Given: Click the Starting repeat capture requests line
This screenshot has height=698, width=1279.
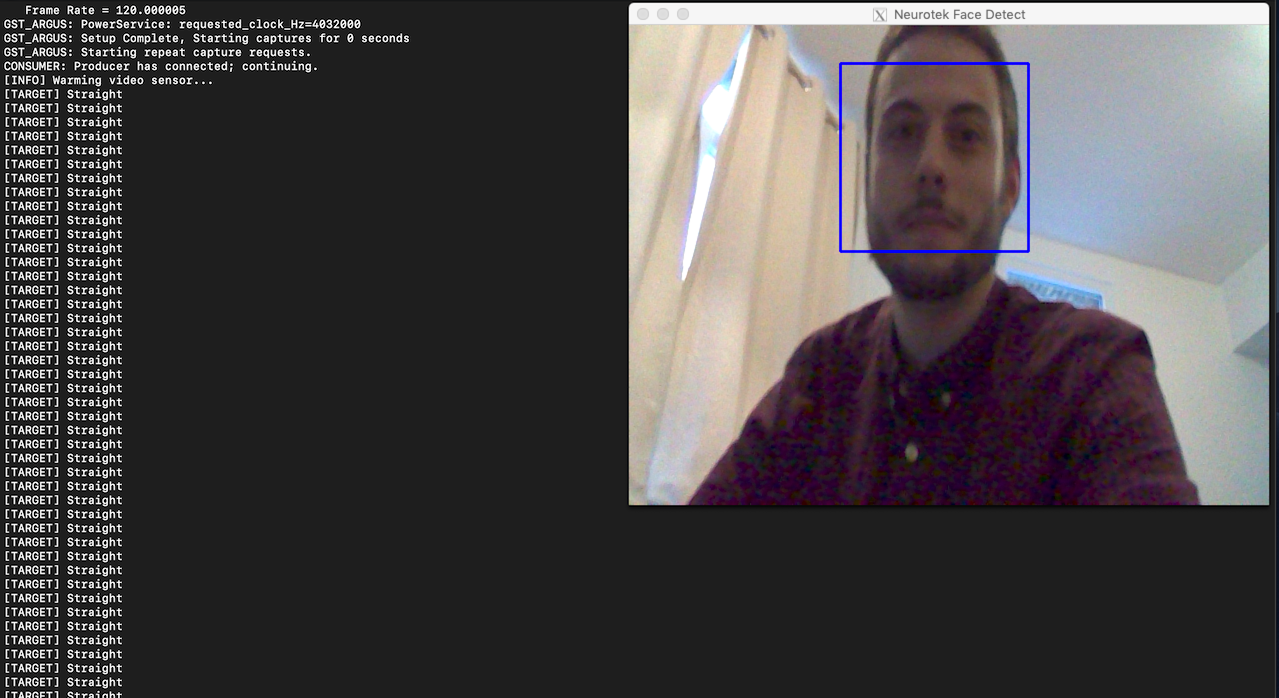Looking at the screenshot, I should (x=155, y=51).
